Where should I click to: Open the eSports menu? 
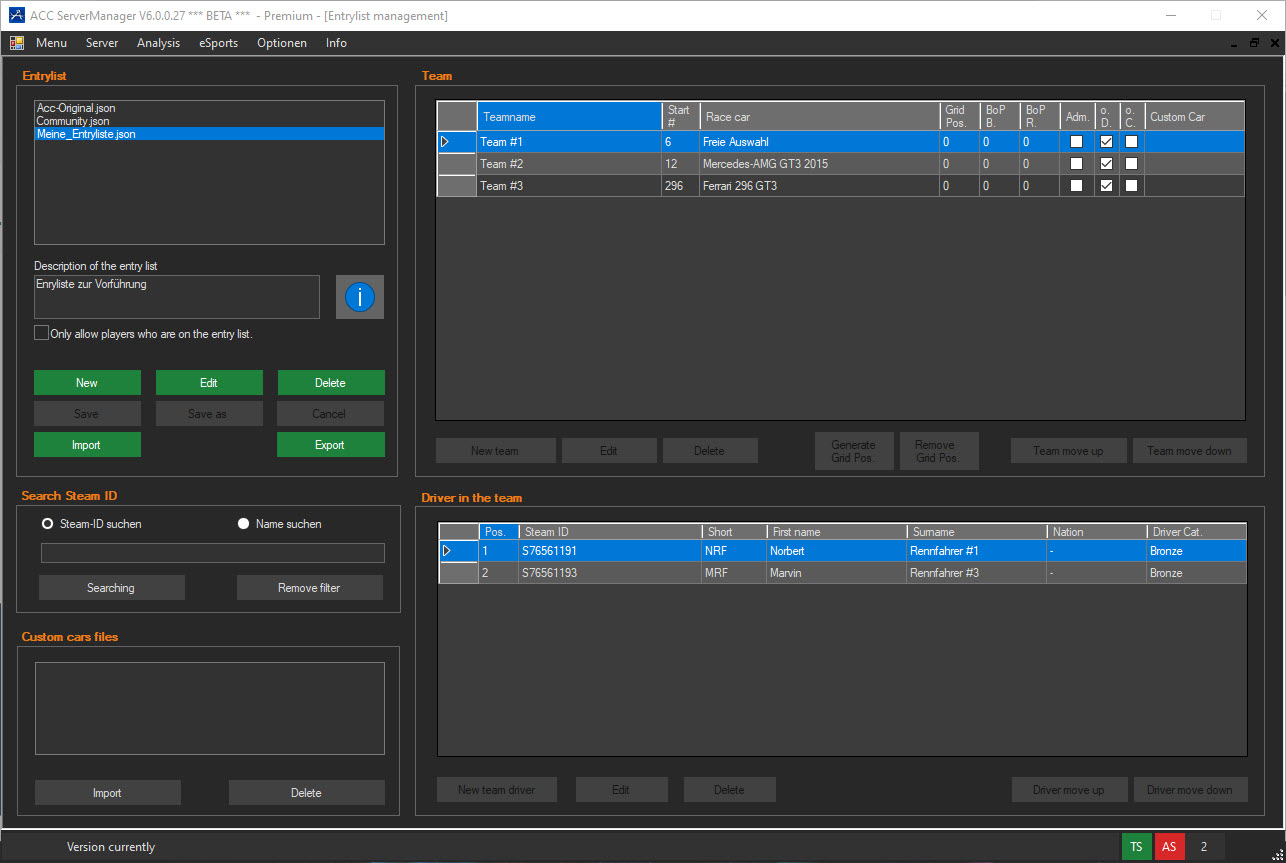(x=218, y=43)
